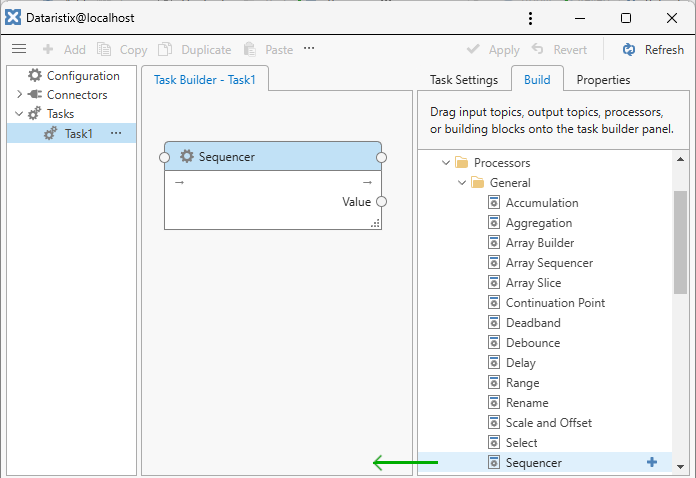The width and height of the screenshot is (696, 478).
Task: Collapse the General folder
Action: tap(461, 183)
